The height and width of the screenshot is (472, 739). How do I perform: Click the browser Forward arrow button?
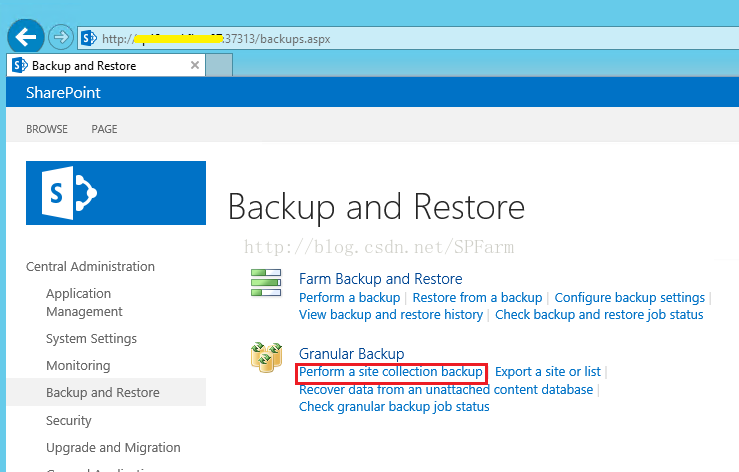(61, 37)
